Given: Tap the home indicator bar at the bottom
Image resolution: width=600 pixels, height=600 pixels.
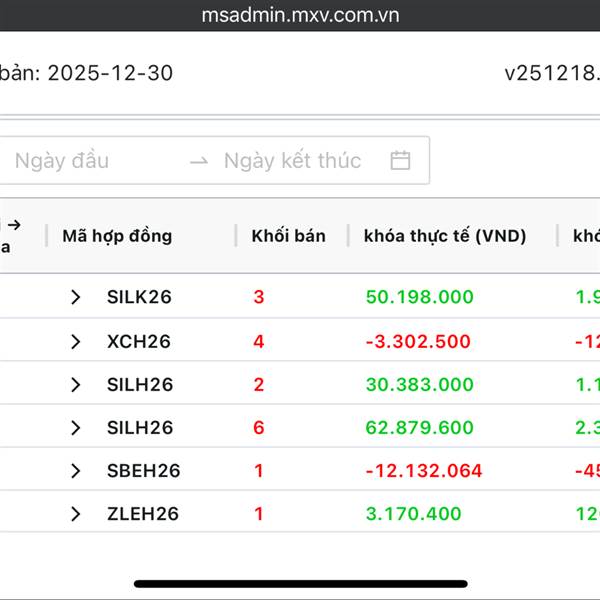Looking at the screenshot, I should [300, 583].
